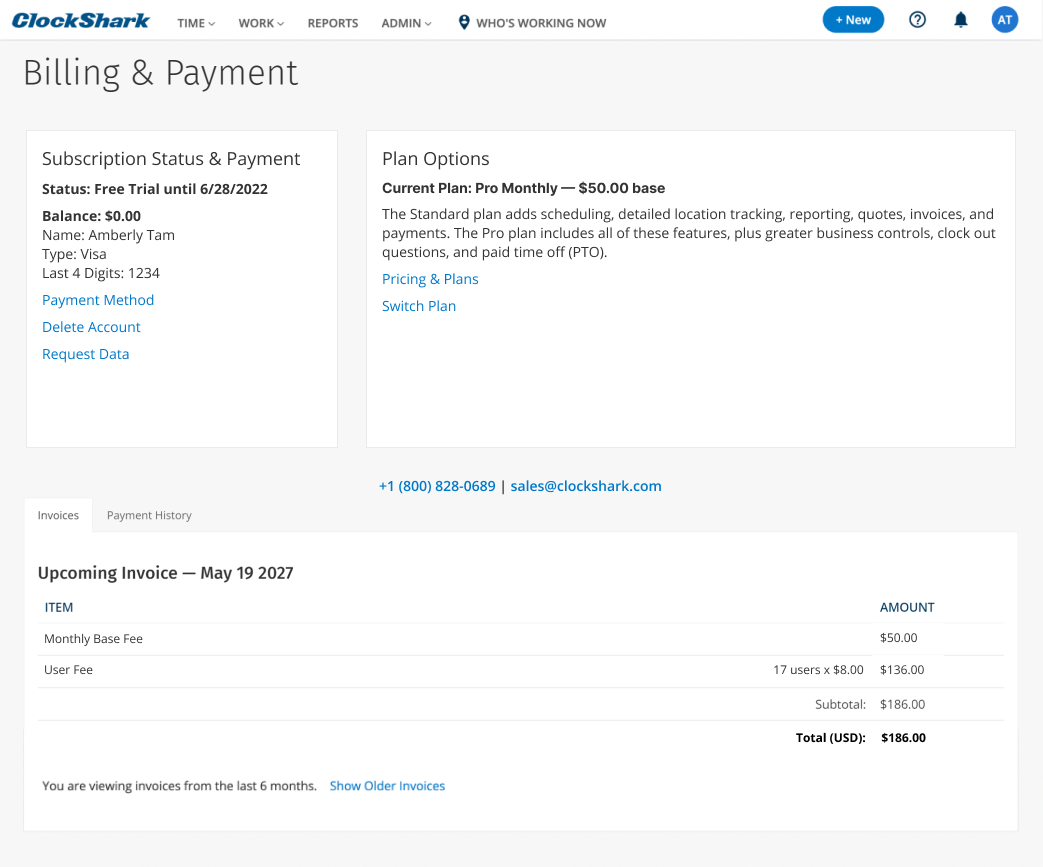Open the AT user avatar menu
The width and height of the screenshot is (1043, 867).
tap(1004, 20)
